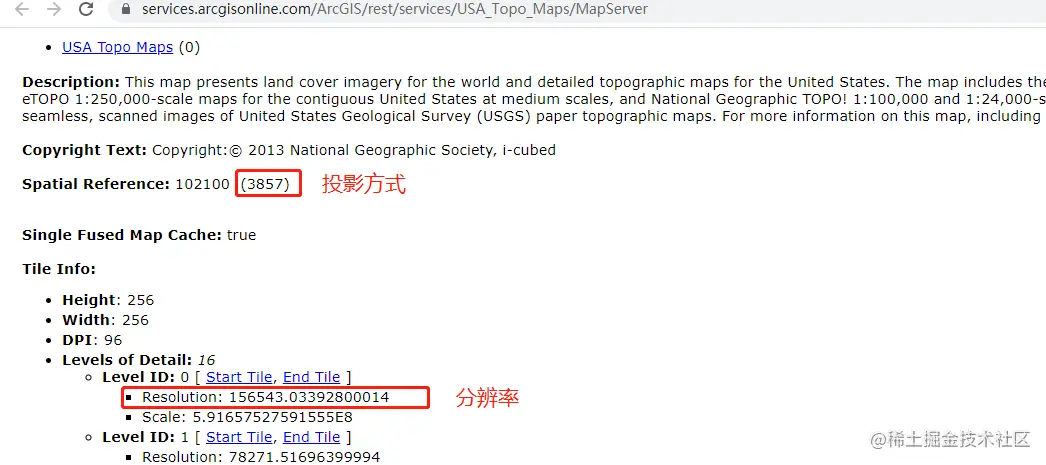The image size is (1046, 465).
Task: Open Start Tile link for Level ID 1
Action: 239,437
